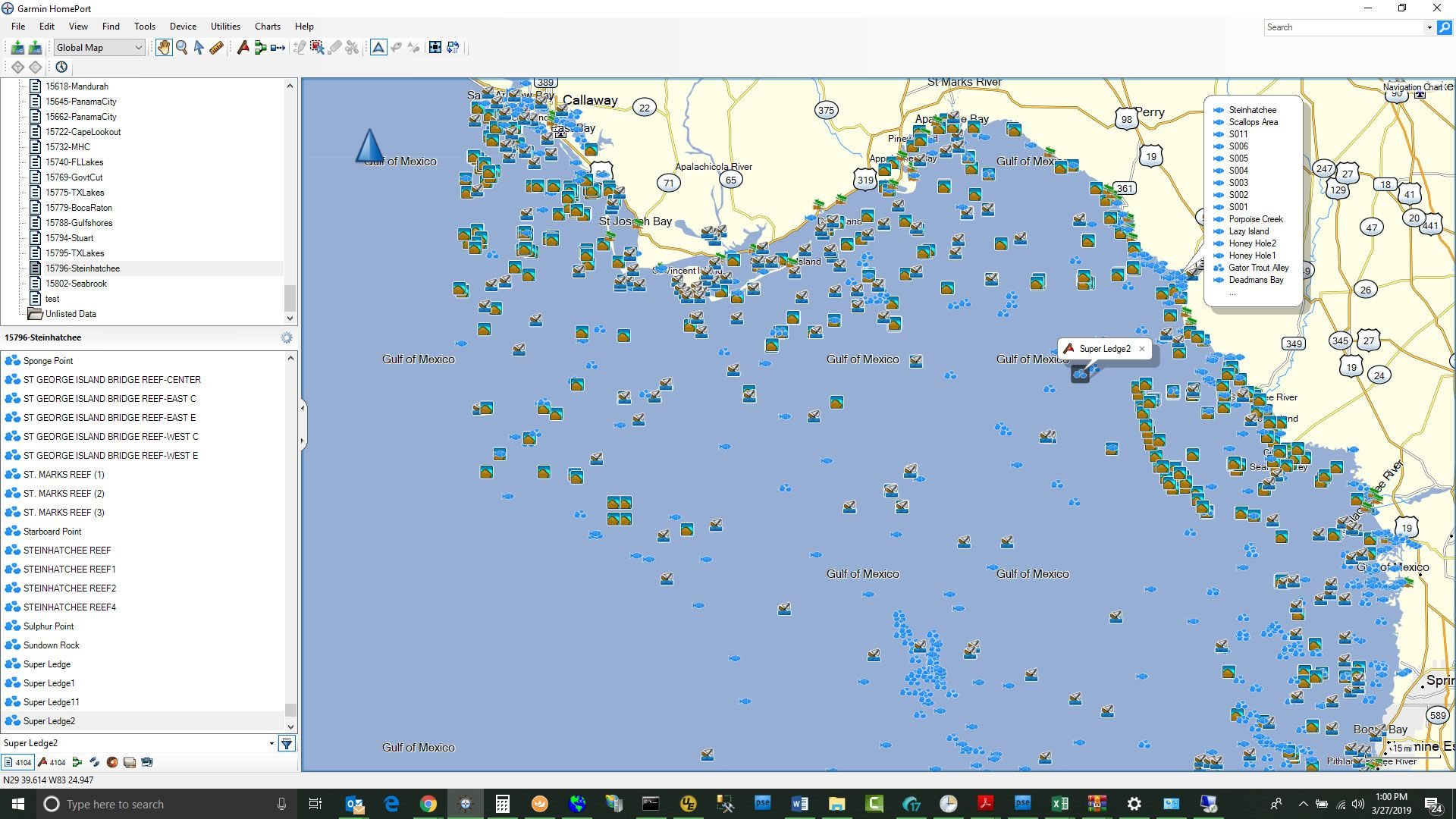Open Microsoft Edge from the taskbar
The image size is (1456, 819).
coord(391,804)
